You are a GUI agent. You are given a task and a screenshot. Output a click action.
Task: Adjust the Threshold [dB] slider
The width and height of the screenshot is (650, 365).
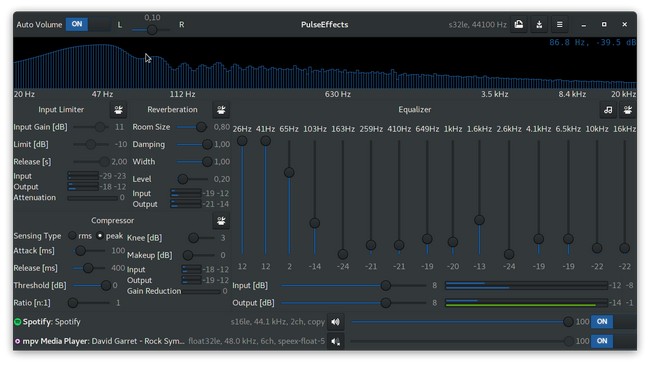click(92, 285)
